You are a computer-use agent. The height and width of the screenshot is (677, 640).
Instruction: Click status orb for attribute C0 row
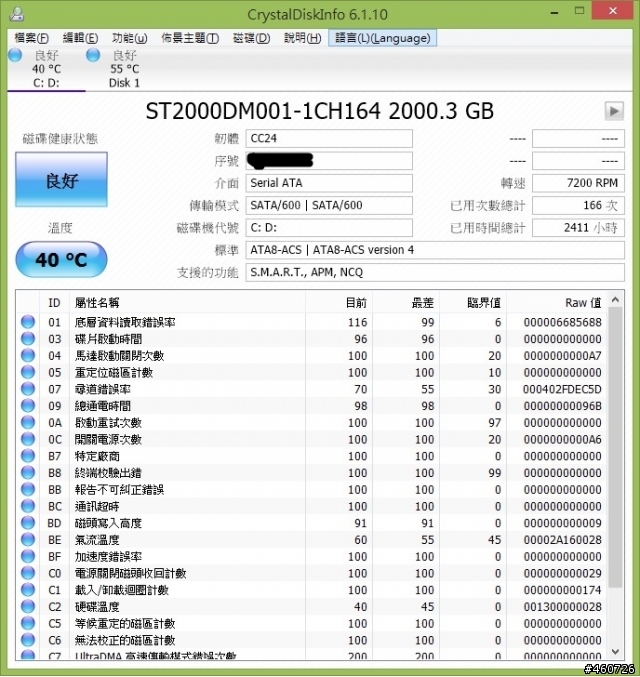[x=28, y=573]
